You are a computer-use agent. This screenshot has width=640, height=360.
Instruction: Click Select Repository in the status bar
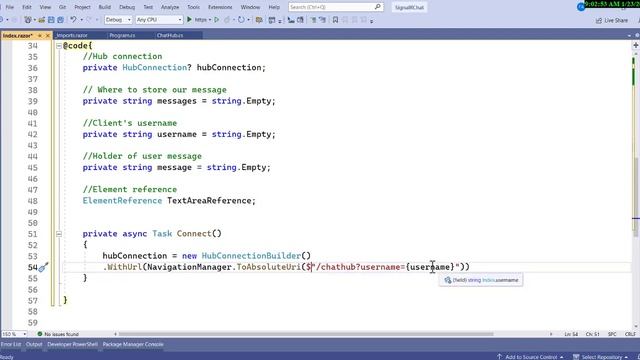[600, 357]
